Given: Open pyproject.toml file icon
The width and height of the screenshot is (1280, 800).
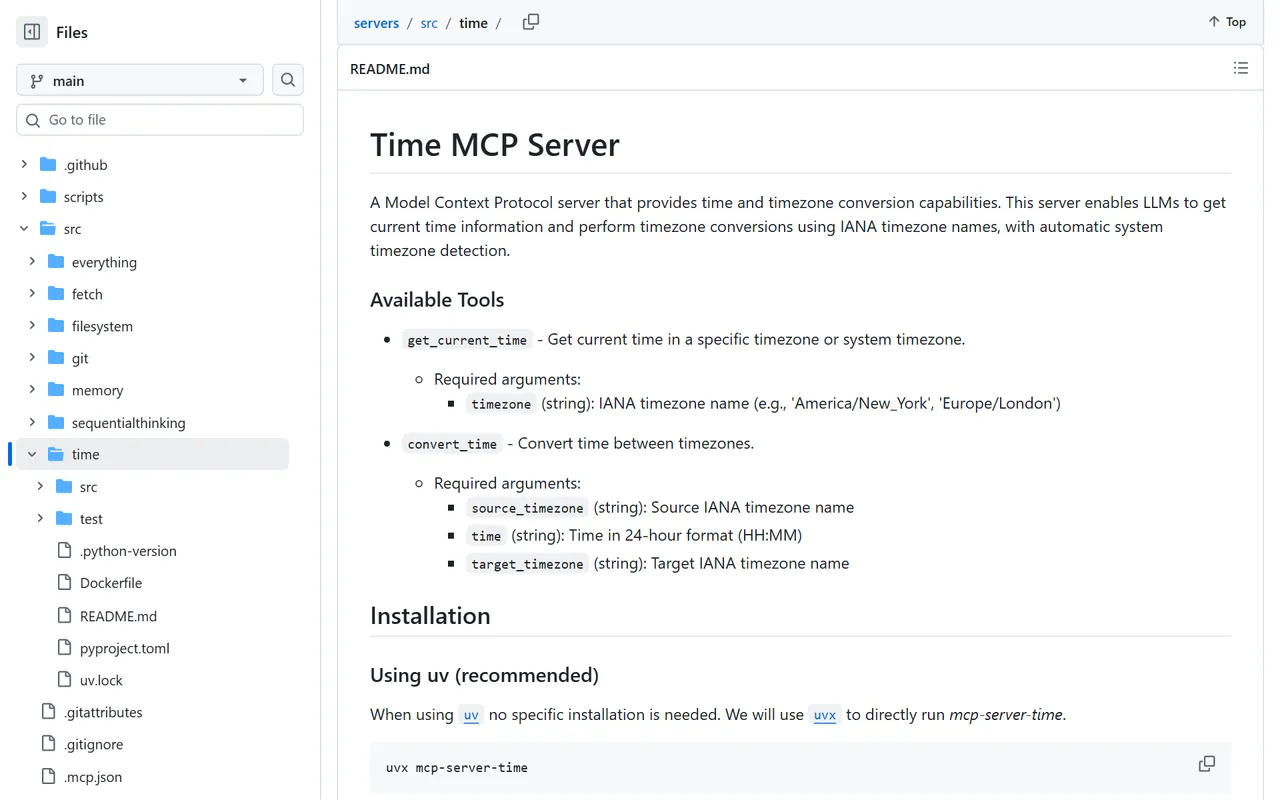Looking at the screenshot, I should (64, 647).
